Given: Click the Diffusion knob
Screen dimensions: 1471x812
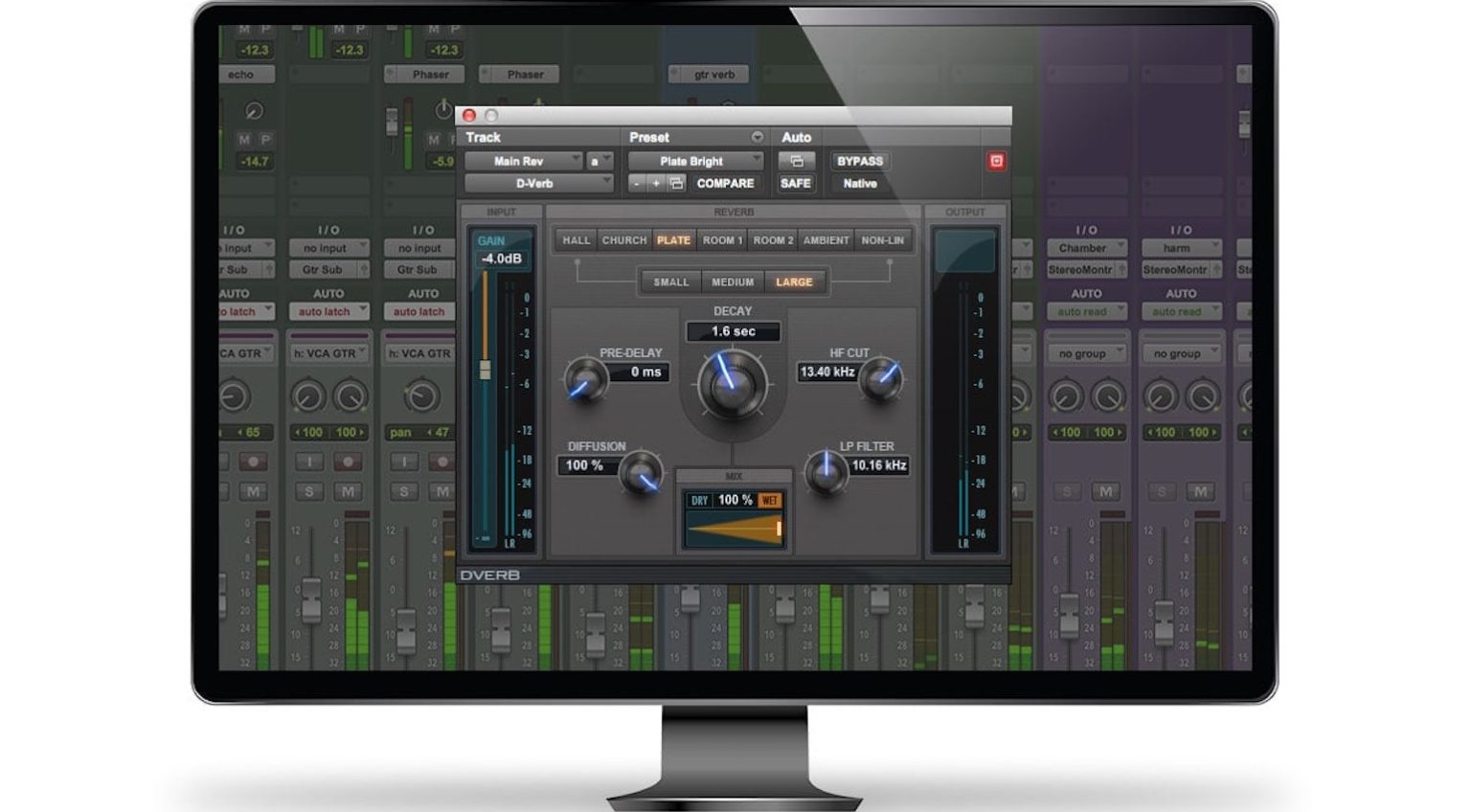Looking at the screenshot, I should 640,474.
